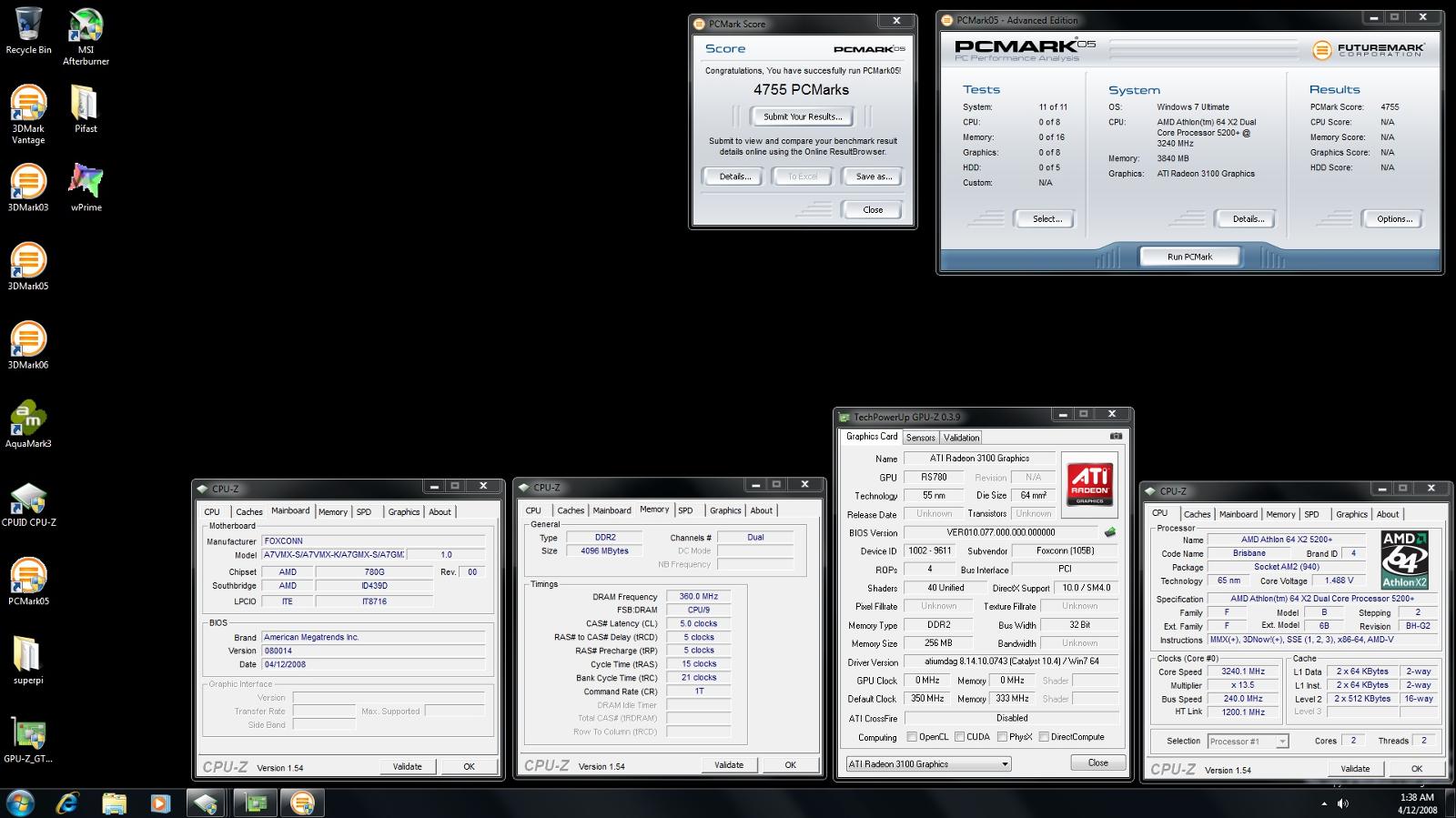Open About tab in Memory CPU-Z window
The width and height of the screenshot is (1456, 818).
coord(762,510)
